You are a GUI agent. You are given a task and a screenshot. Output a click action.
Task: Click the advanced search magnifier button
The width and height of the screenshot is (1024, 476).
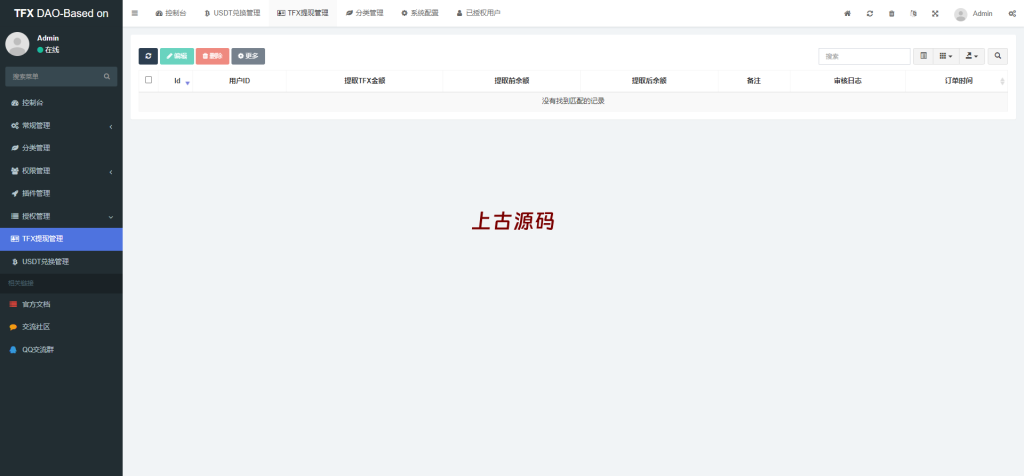click(x=998, y=56)
